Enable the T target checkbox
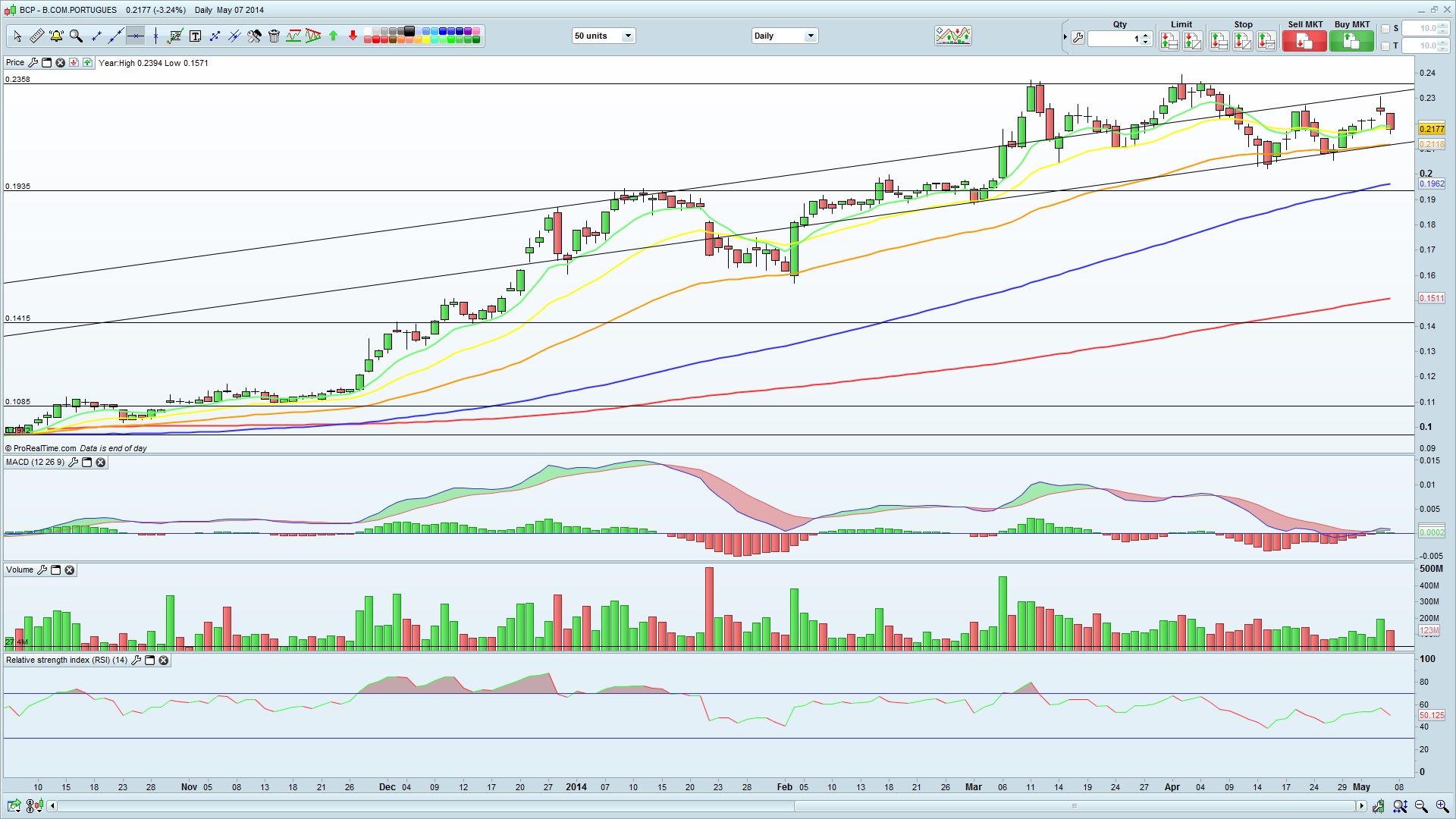This screenshot has height=819, width=1456. click(x=1385, y=46)
